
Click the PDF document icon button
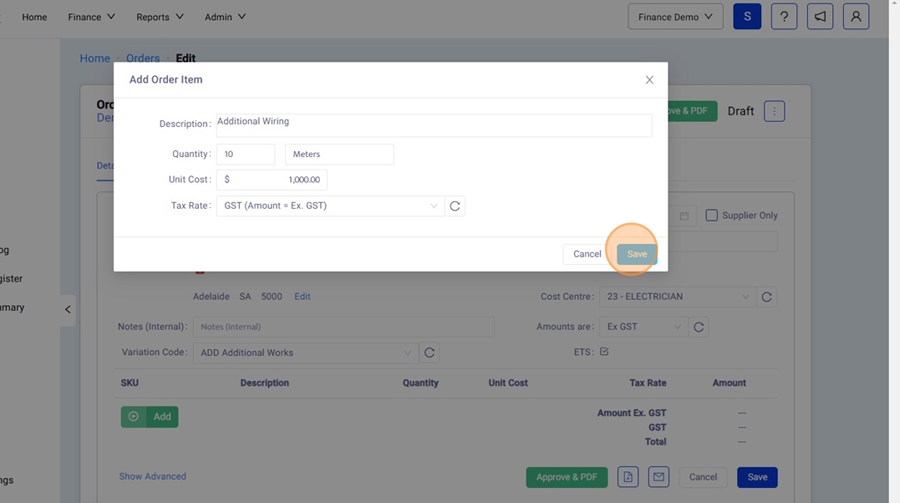click(x=627, y=477)
